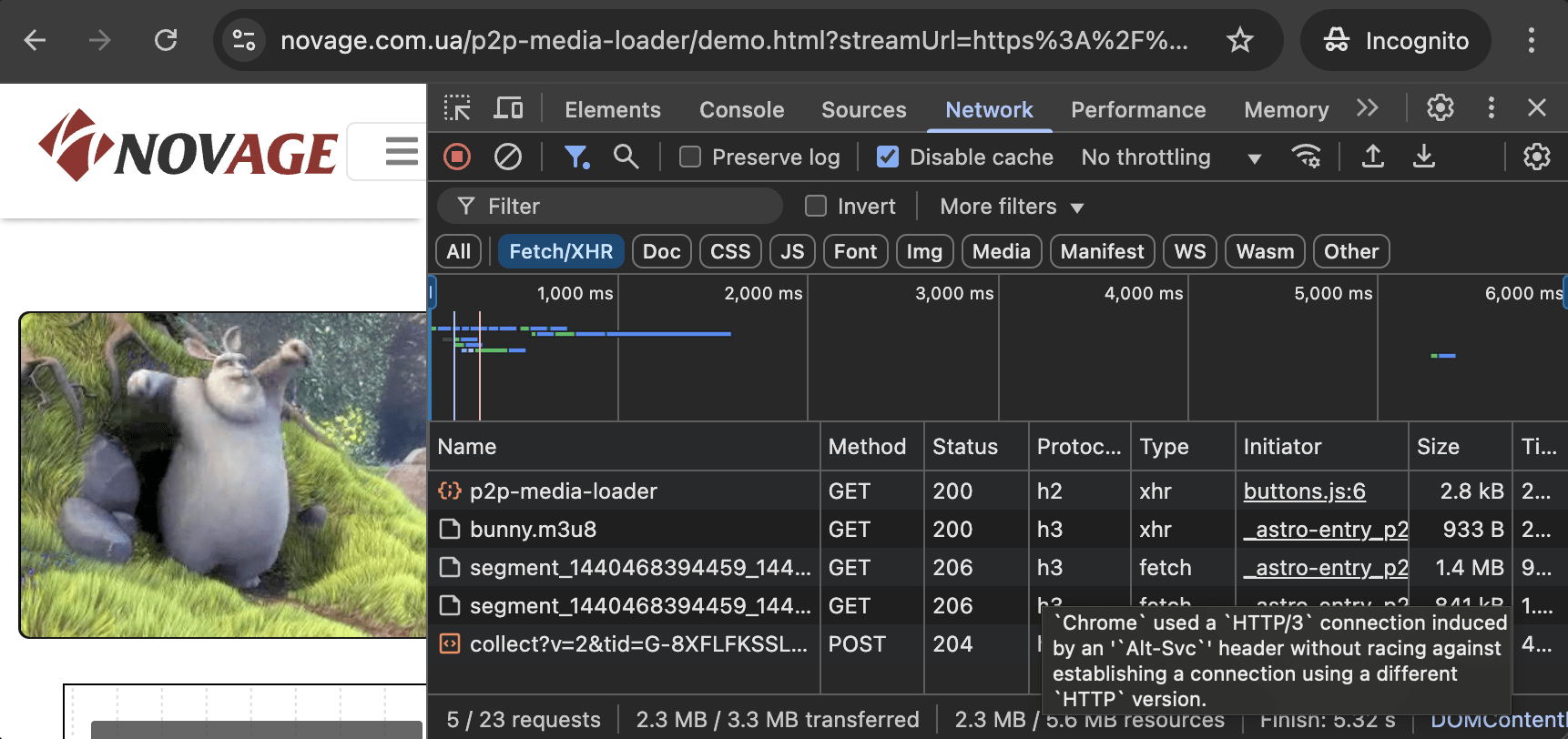This screenshot has height=739, width=1568.
Task: Bookmark this page with the star icon
Action: coord(1239,40)
